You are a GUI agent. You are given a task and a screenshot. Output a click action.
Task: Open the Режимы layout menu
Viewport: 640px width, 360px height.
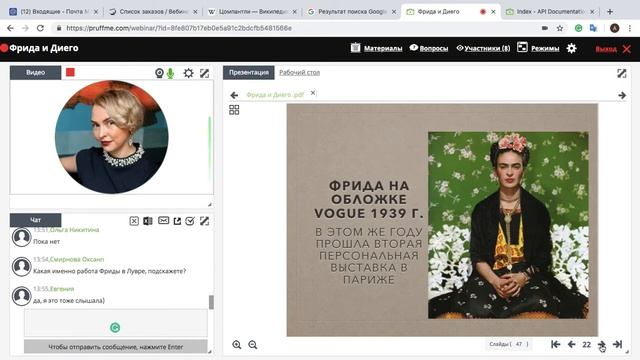click(538, 48)
